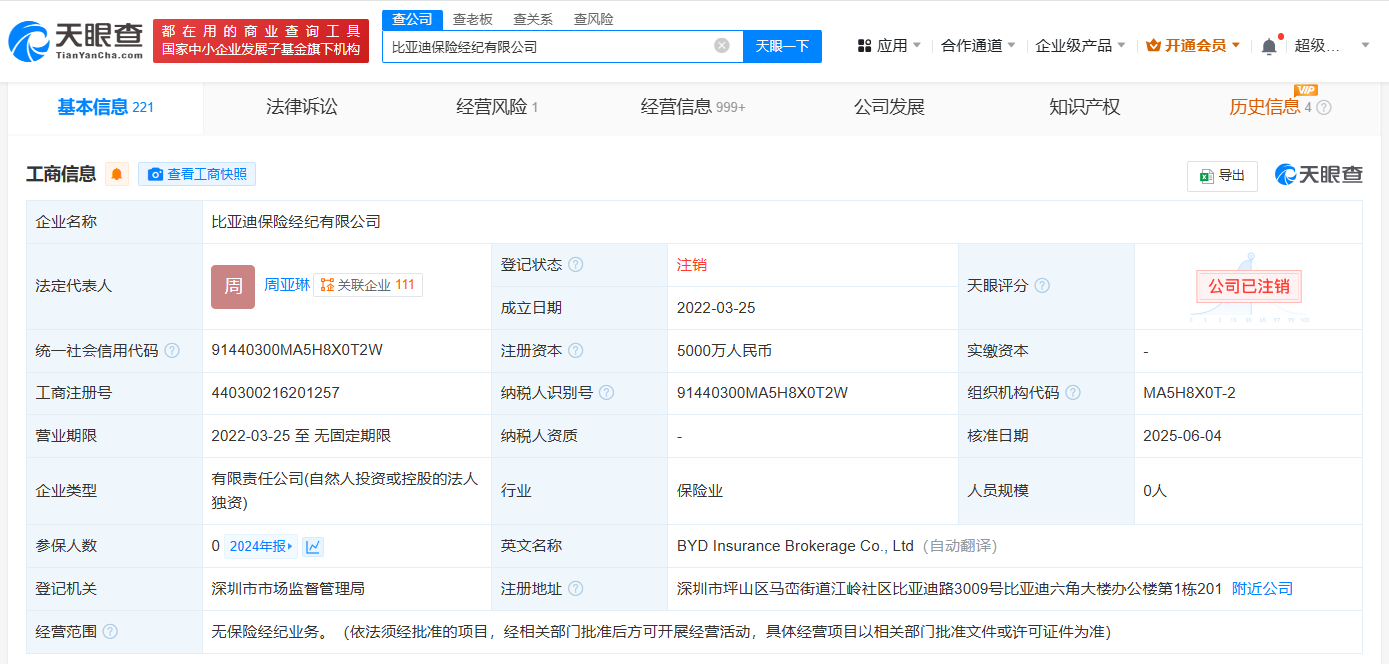
Task: Open the 知识产权 tab
Action: (x=1085, y=108)
